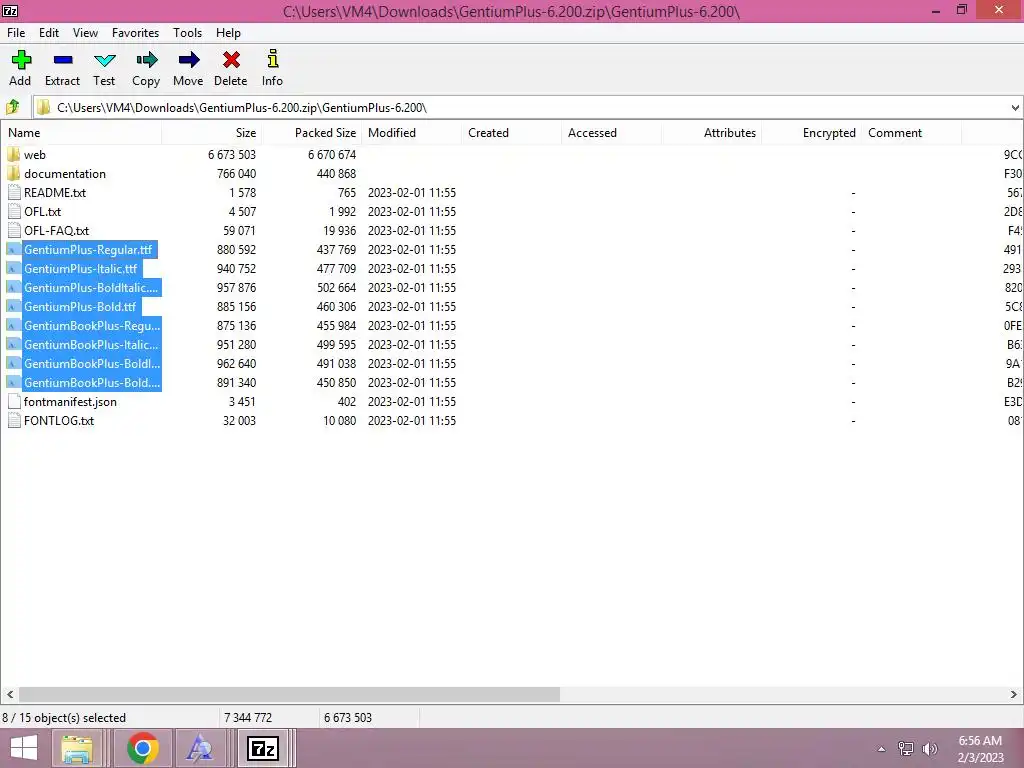Click the README.txt file icon

[14, 193]
